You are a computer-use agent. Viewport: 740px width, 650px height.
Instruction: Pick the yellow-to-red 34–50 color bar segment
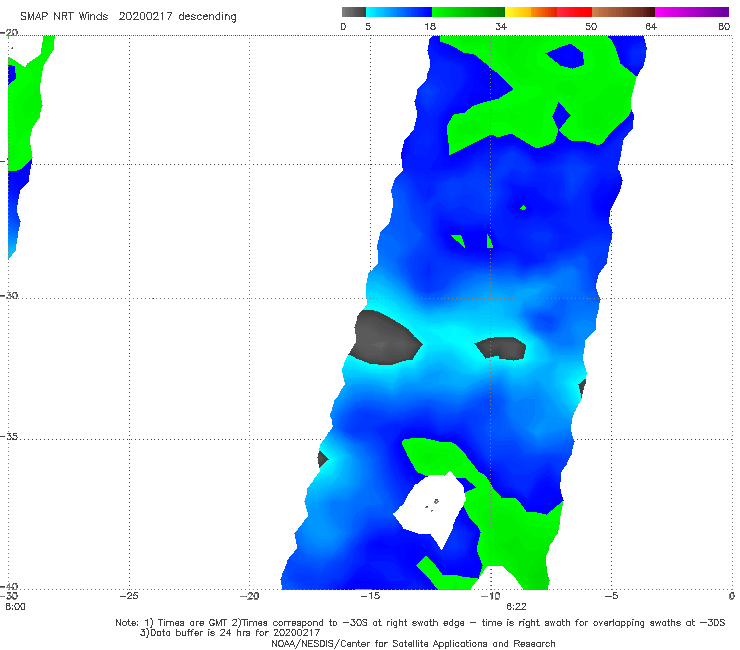click(x=548, y=12)
